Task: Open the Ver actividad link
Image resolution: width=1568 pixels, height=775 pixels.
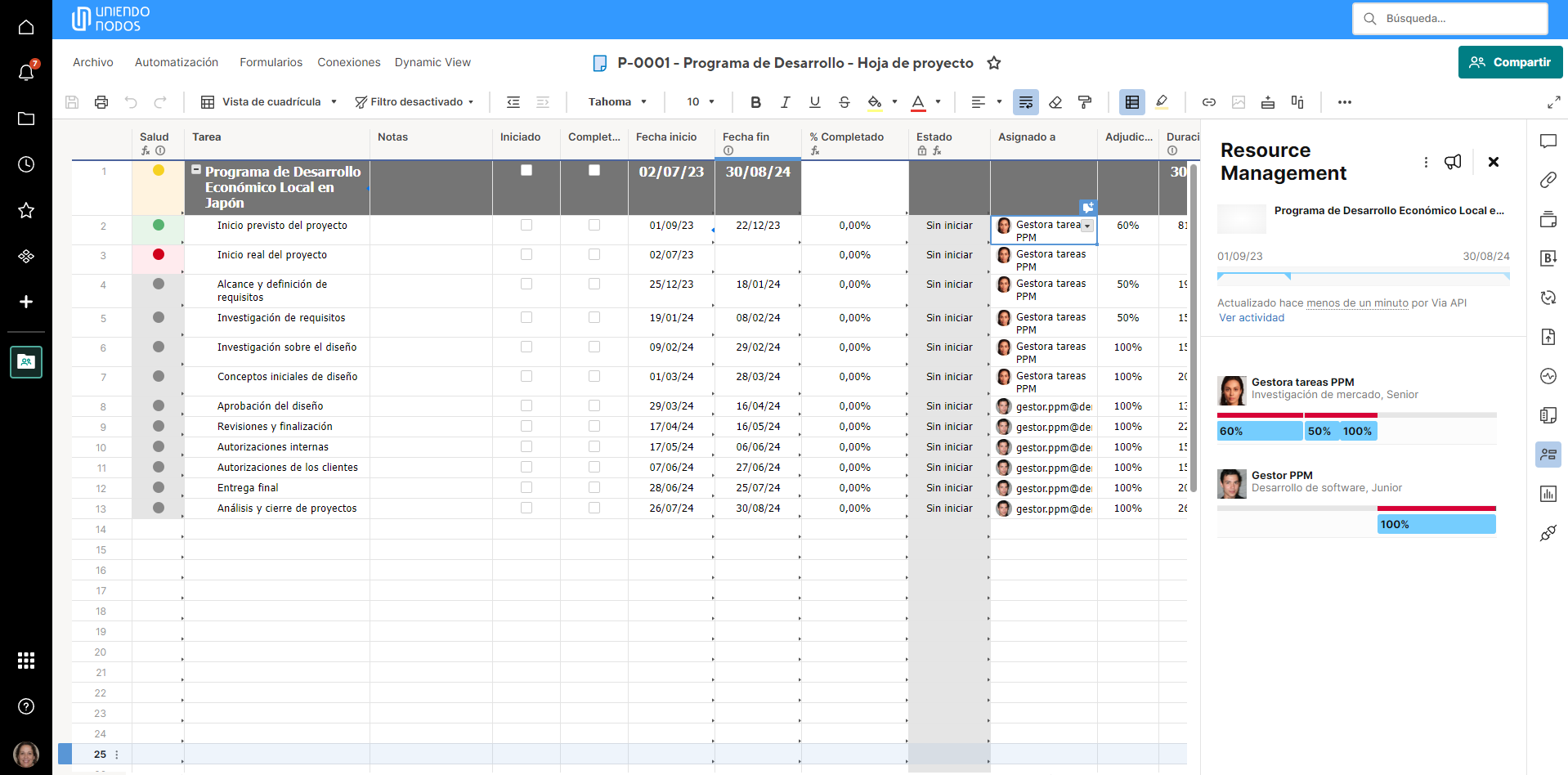Action: pos(1252,318)
